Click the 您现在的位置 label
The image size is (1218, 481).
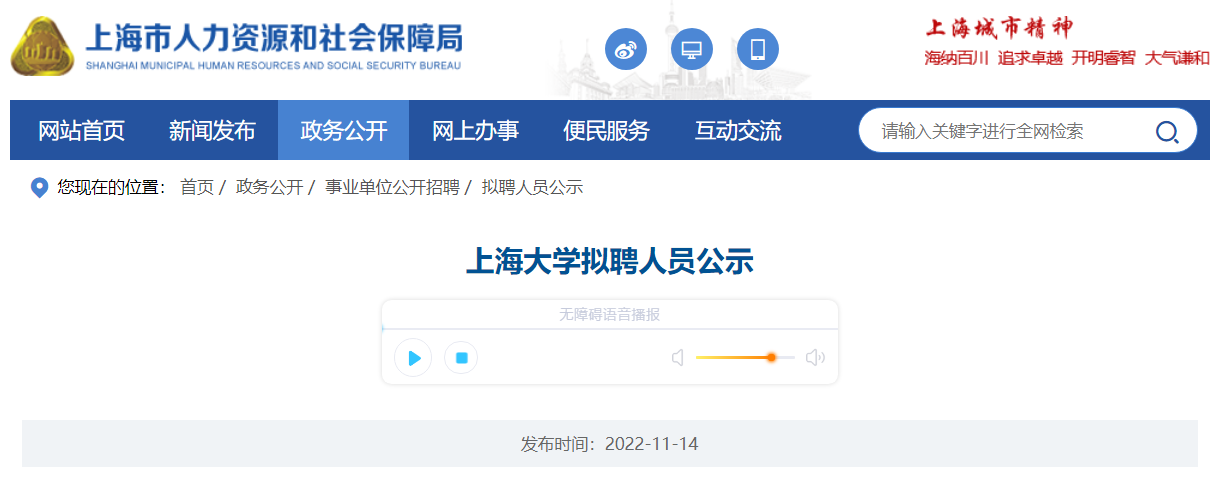[x=110, y=187]
